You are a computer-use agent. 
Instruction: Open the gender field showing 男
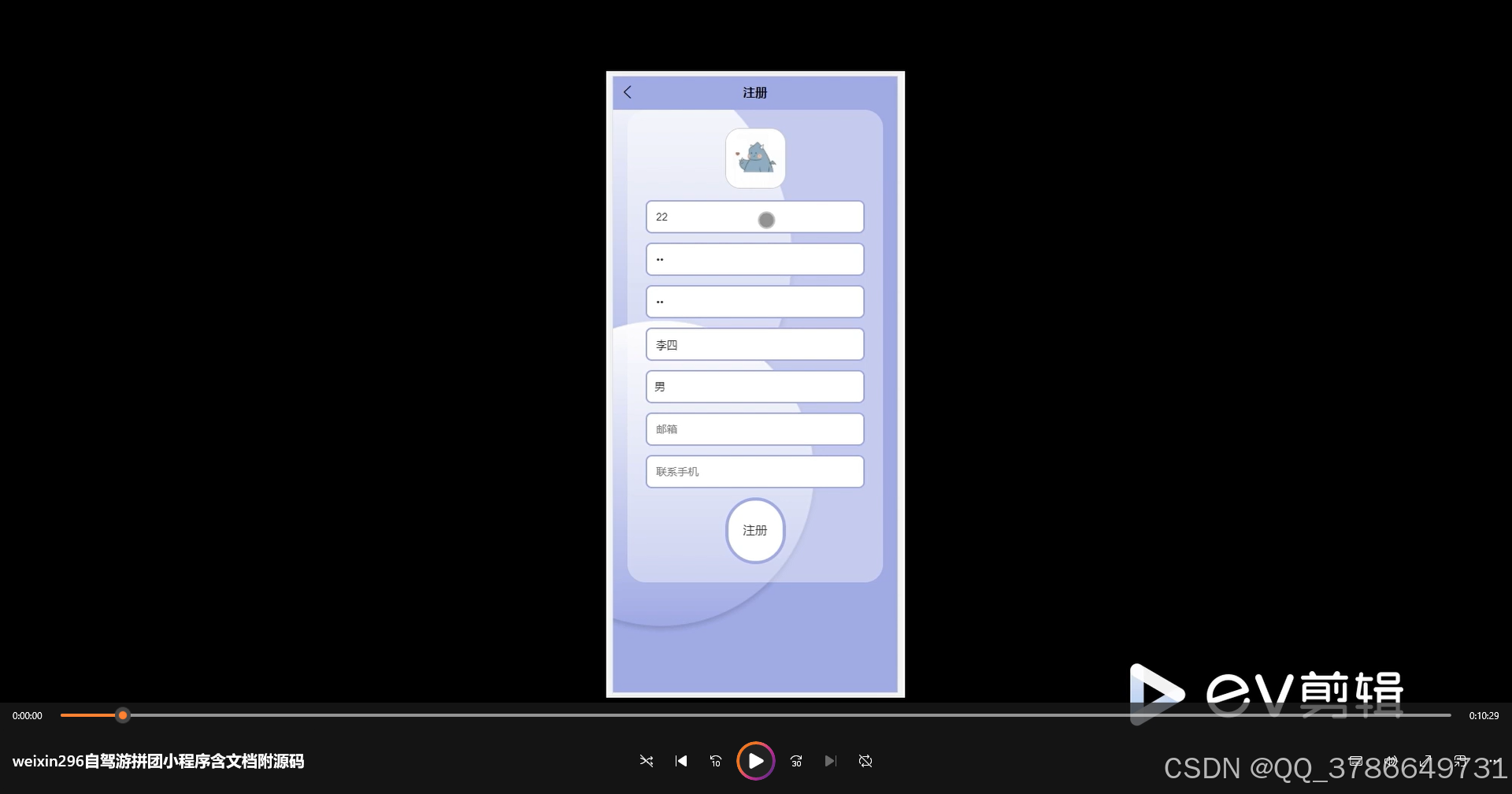[755, 387]
